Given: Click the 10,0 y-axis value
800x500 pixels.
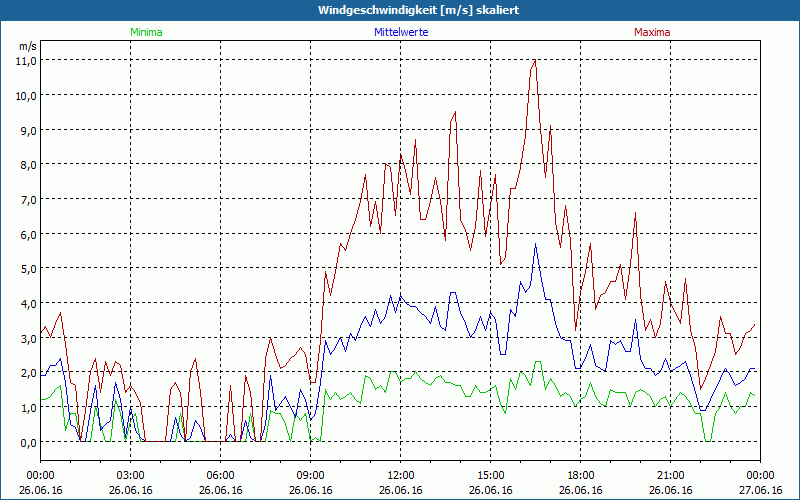Looking at the screenshot, I should pyautogui.click(x=26, y=95).
